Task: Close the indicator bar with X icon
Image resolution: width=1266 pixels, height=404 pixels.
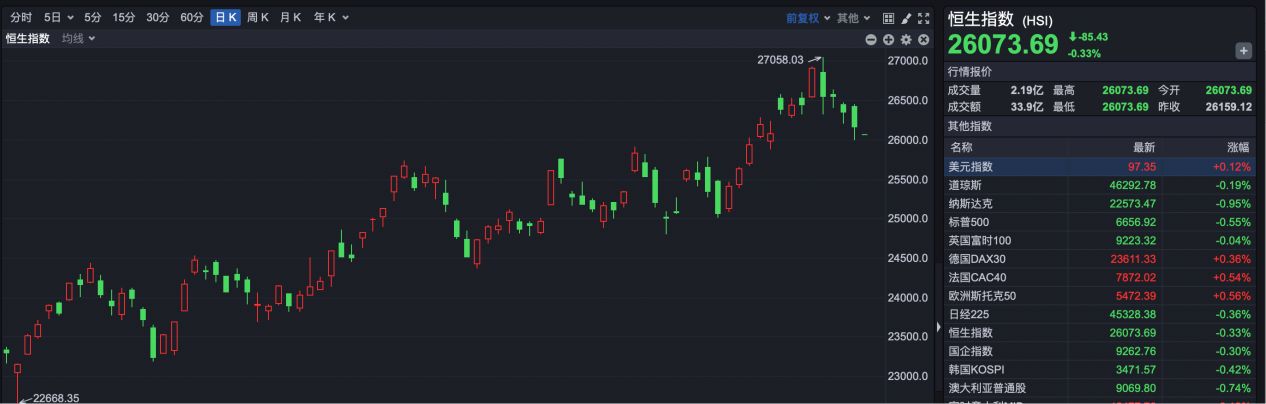Action: [924, 39]
